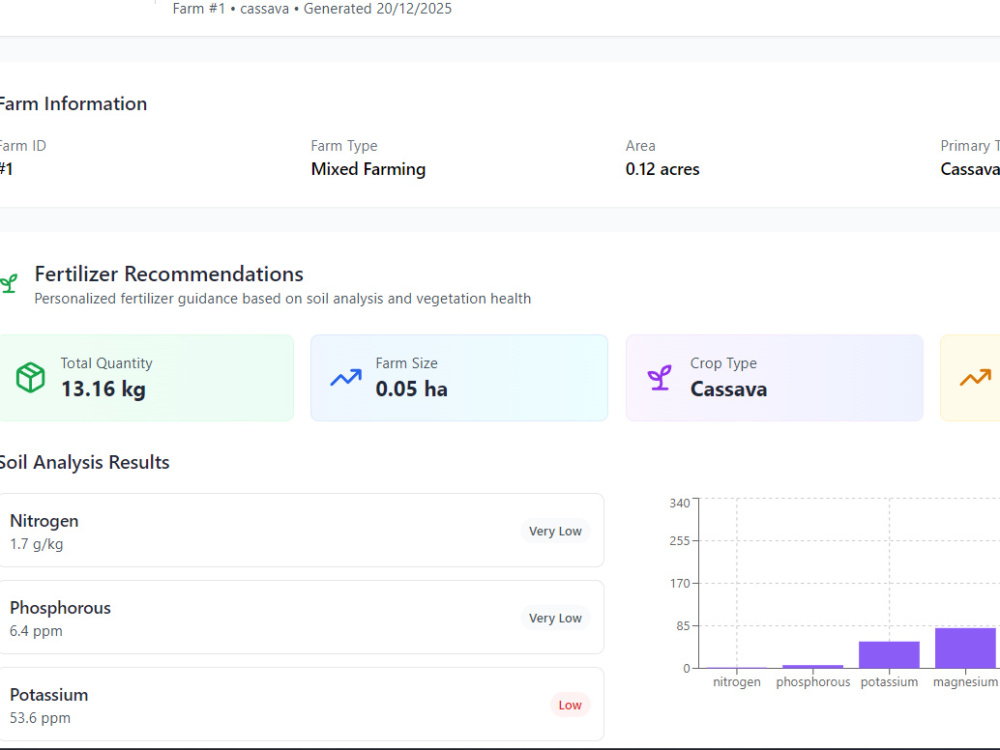Select the Farm Size 0.05 ha card
The width and height of the screenshot is (1000, 750).
[x=459, y=378]
